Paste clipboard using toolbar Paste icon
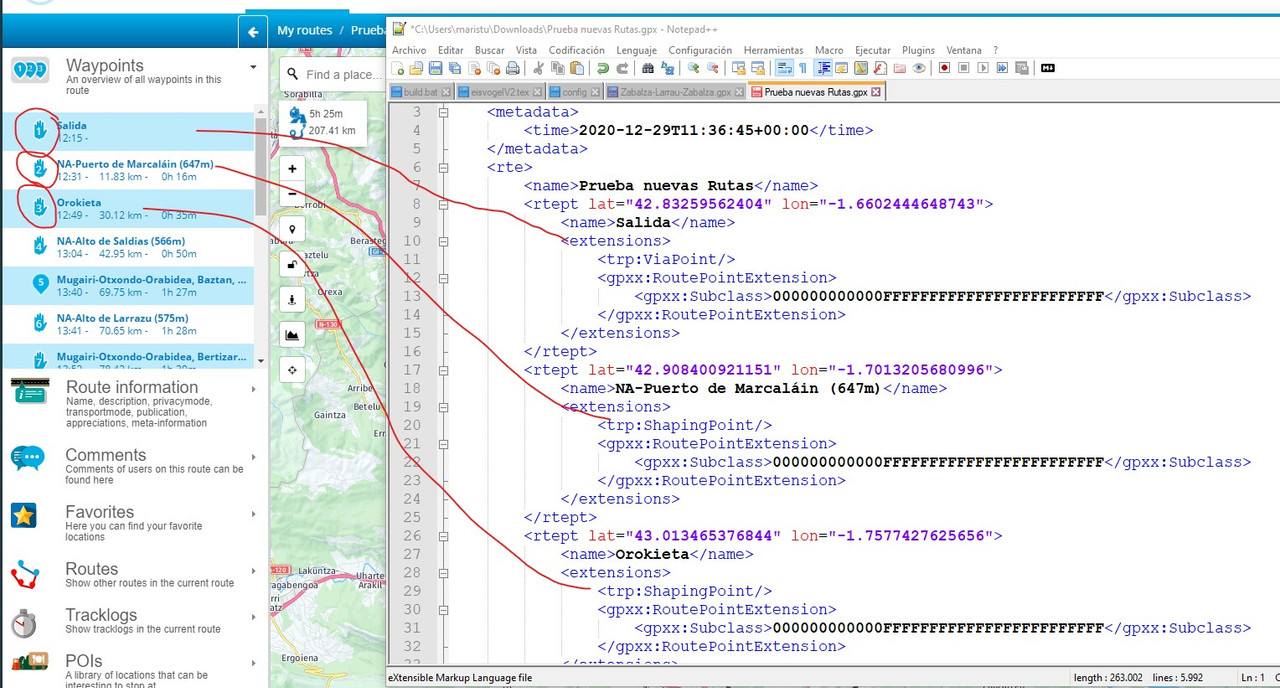The width and height of the screenshot is (1280, 688). (577, 68)
